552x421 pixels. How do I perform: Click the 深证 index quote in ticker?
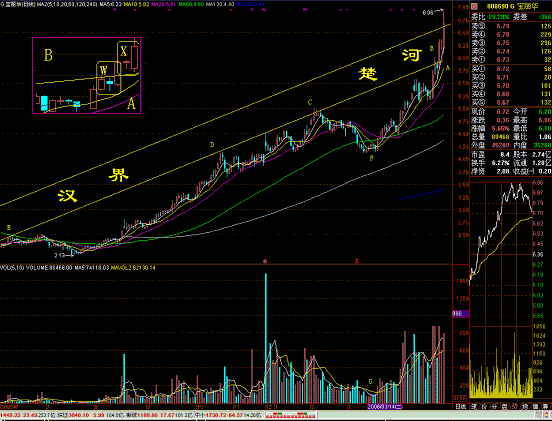(x=91, y=415)
